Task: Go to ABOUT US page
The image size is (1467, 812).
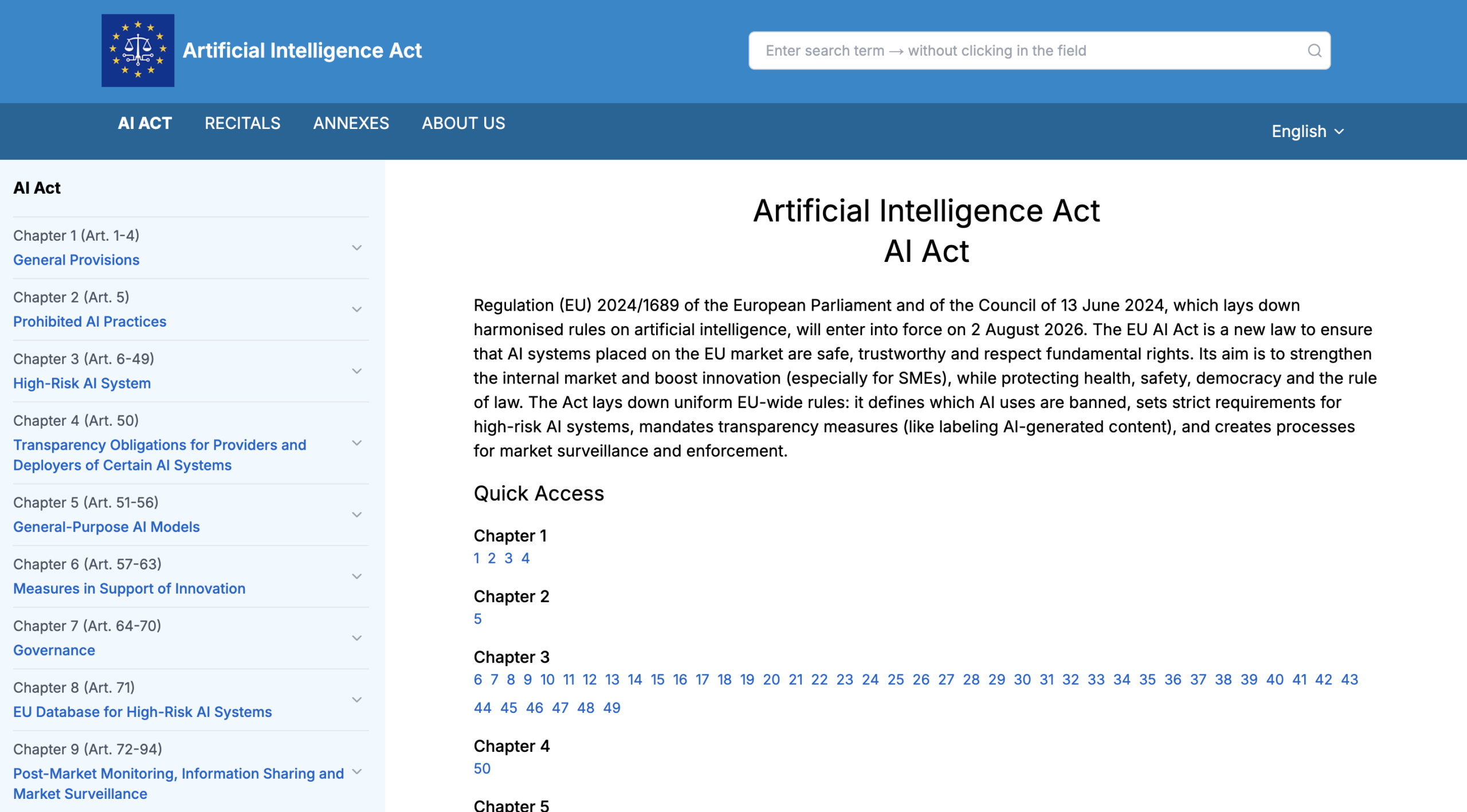Action: coord(463,123)
